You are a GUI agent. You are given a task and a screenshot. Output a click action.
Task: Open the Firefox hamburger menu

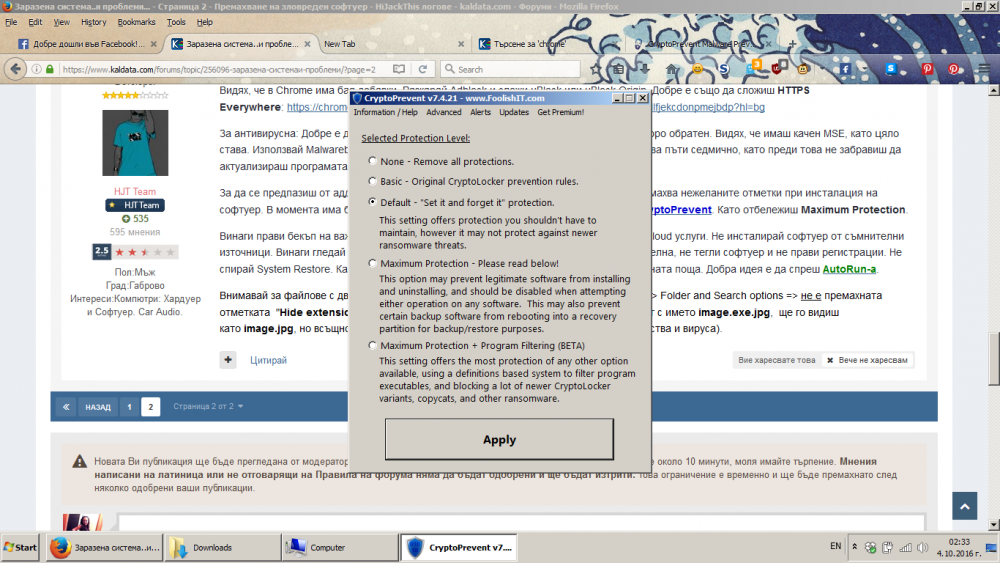(x=984, y=69)
